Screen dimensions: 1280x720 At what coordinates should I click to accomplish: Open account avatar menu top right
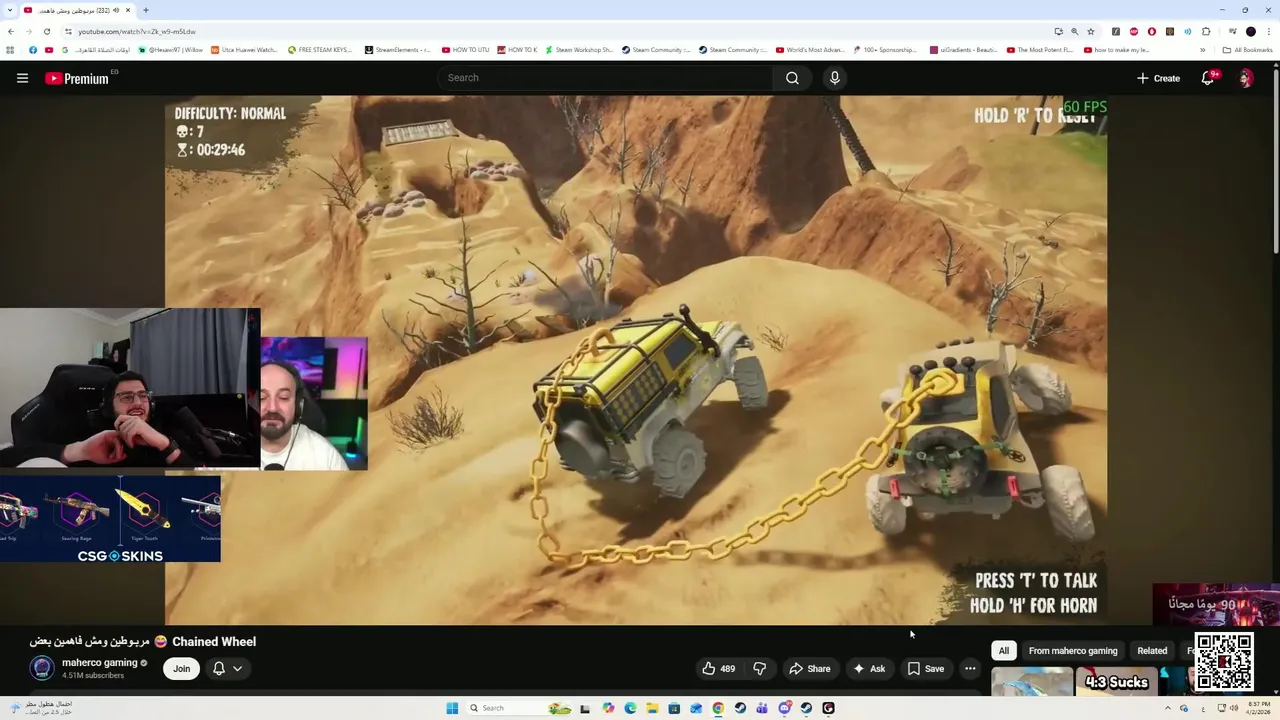(1246, 78)
